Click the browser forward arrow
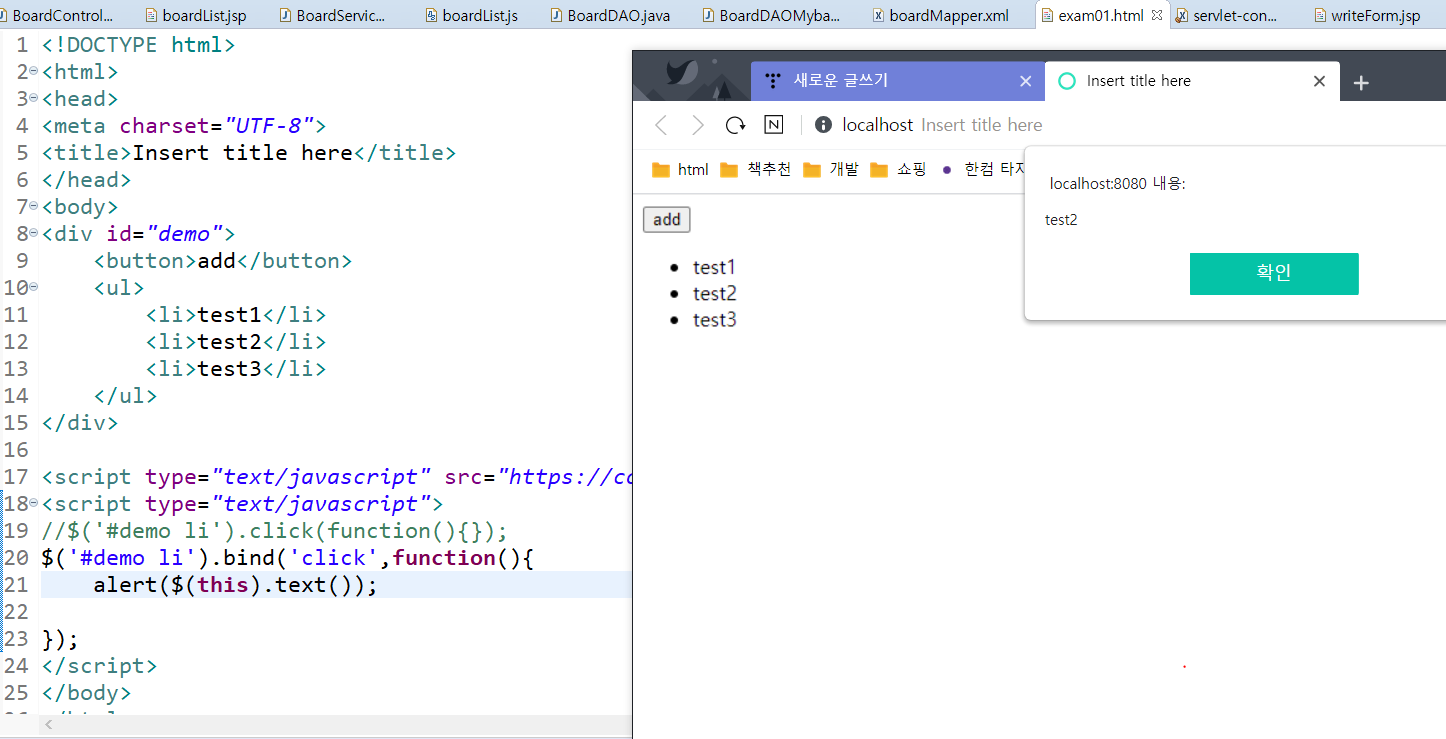Viewport: 1446px width, 739px height. [x=698, y=125]
